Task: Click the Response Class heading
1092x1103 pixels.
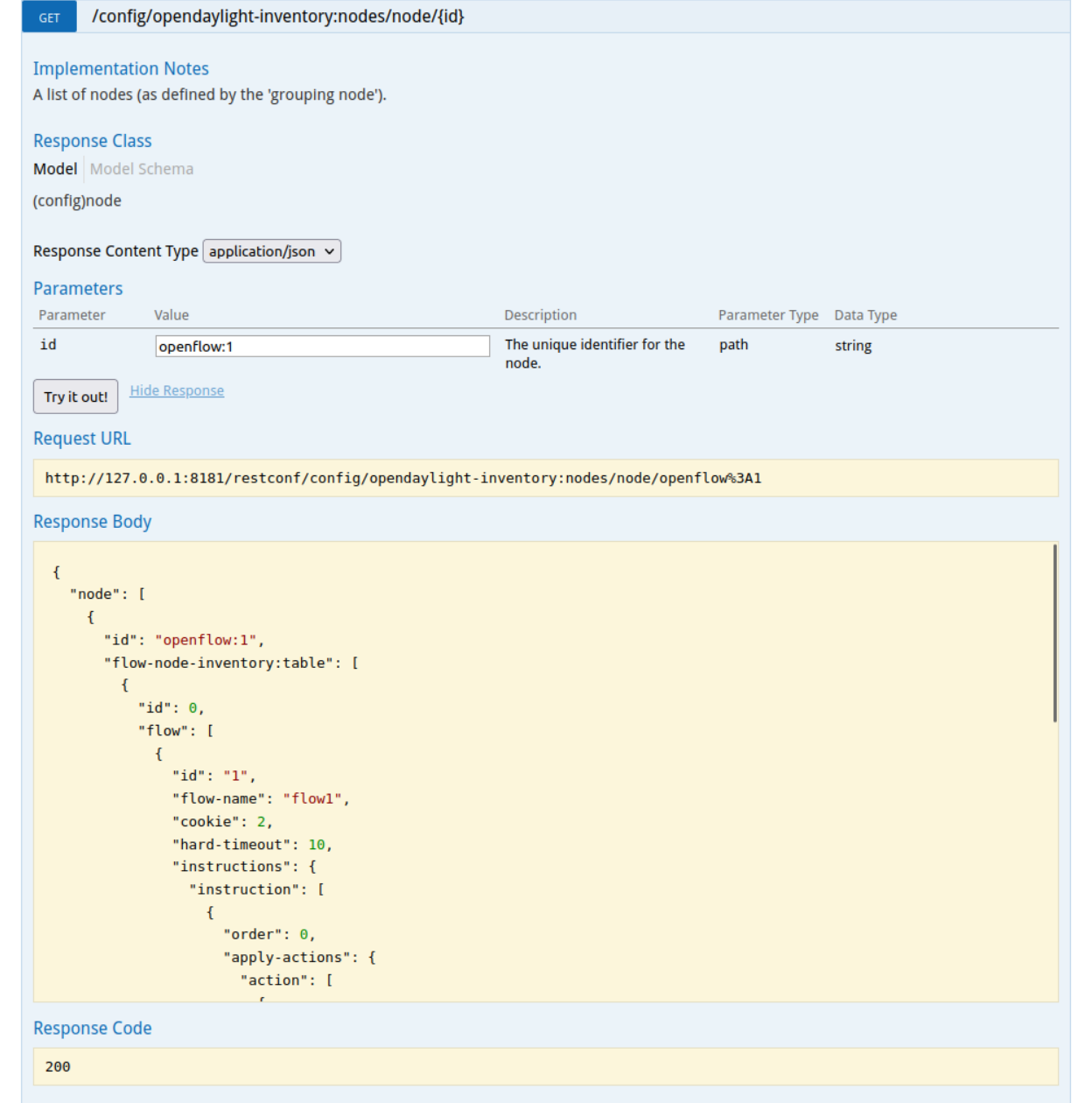Action: (92, 141)
